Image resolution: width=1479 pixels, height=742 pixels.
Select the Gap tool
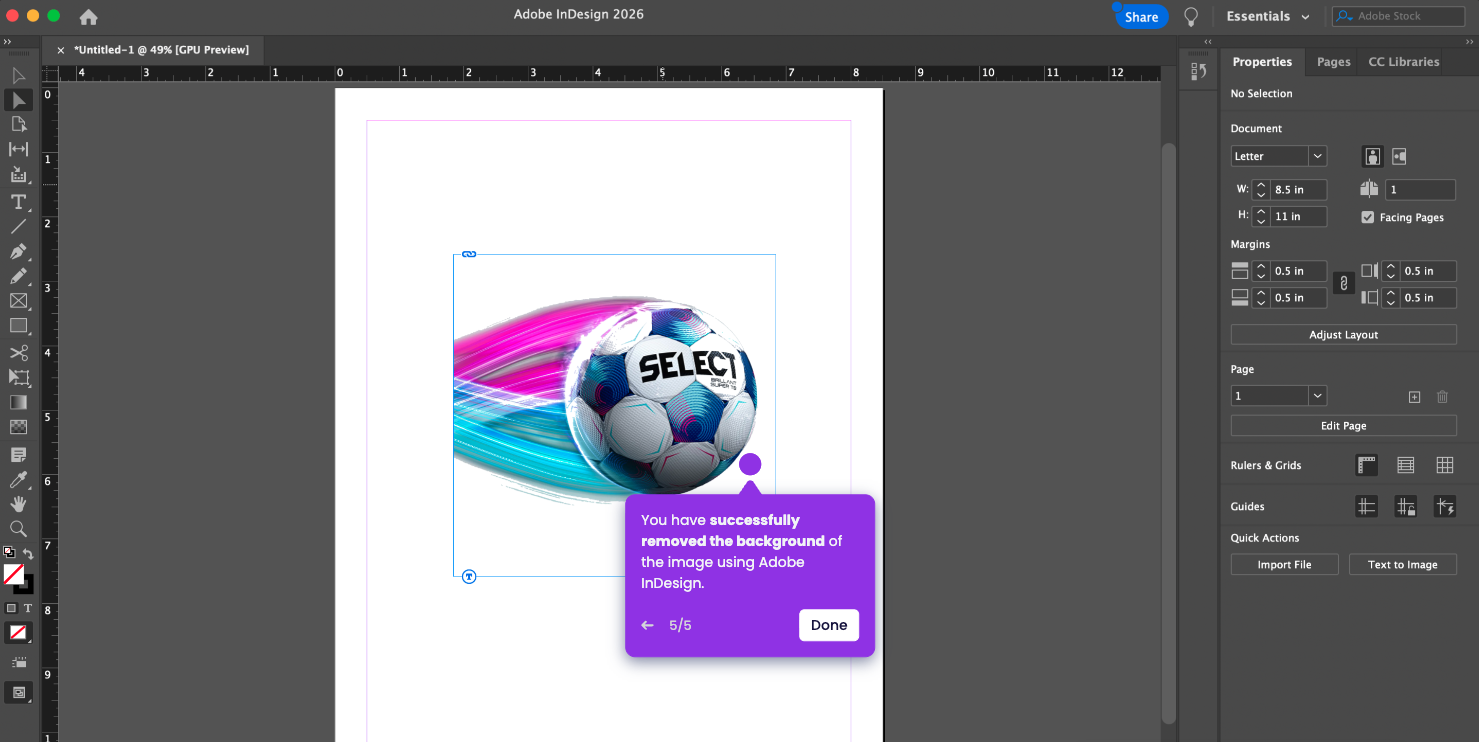[18, 149]
